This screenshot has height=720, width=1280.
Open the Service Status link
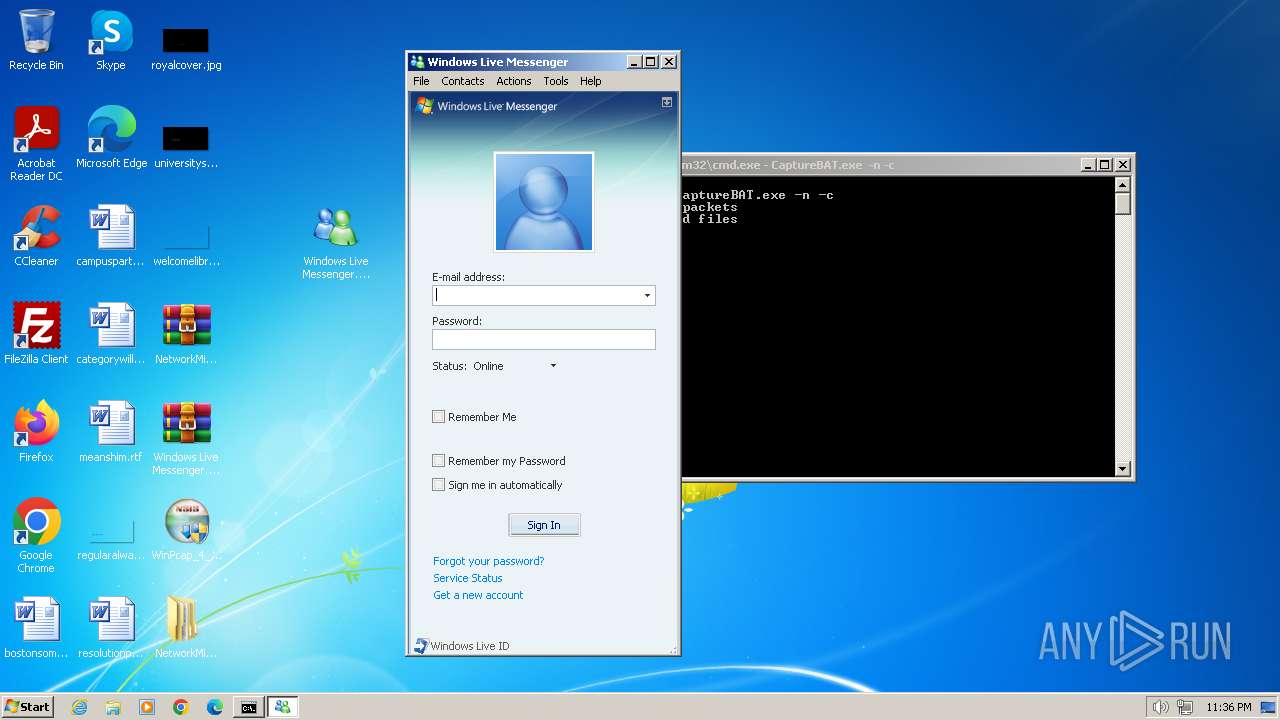click(x=468, y=578)
